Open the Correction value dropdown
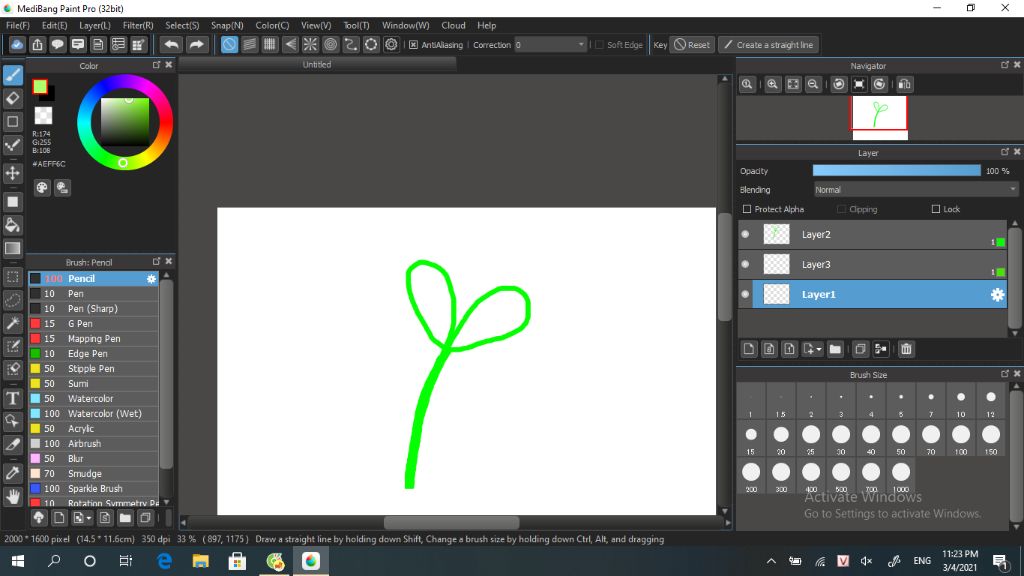 (581, 45)
